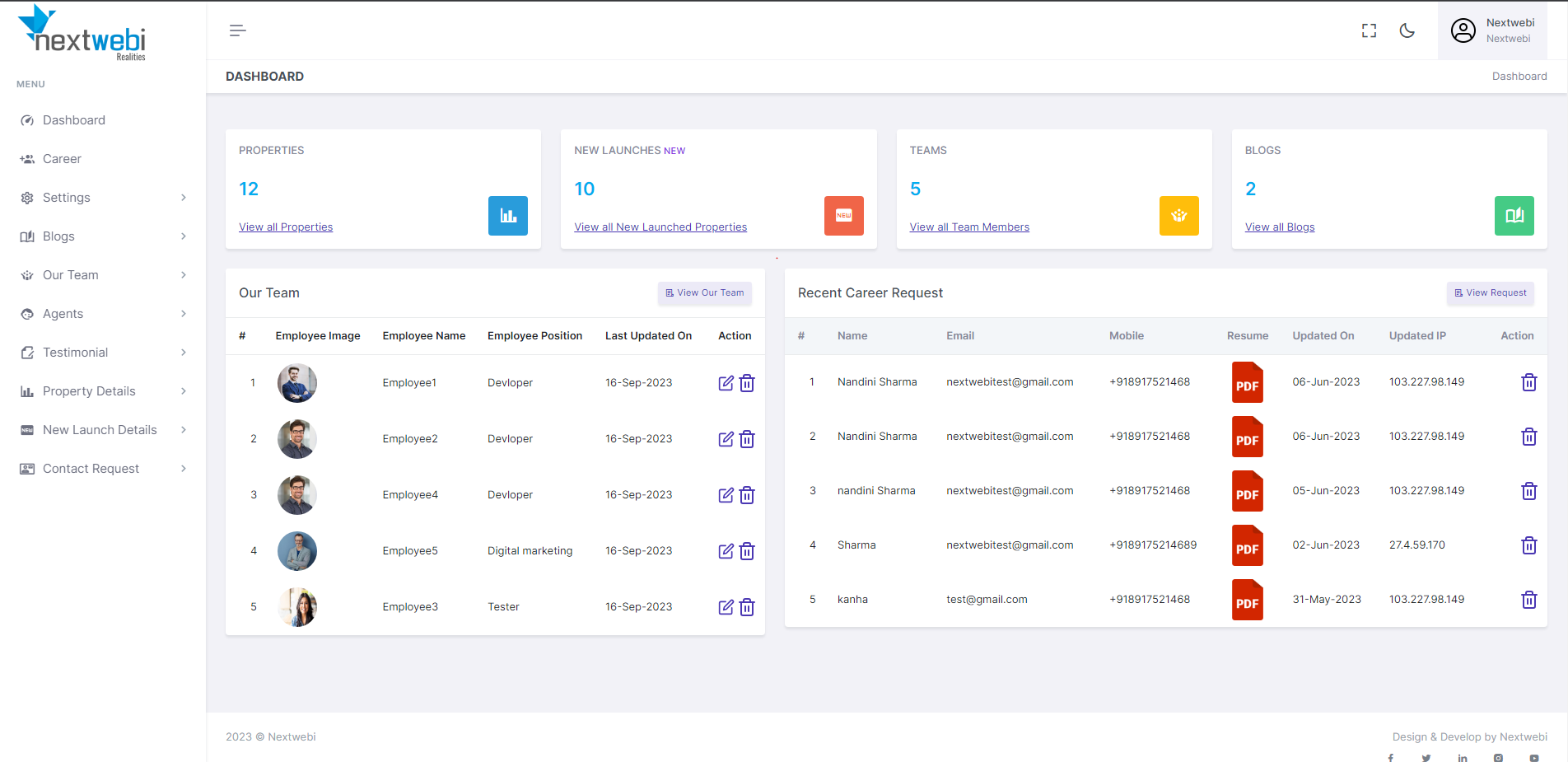1568x762 pixels.
Task: Expand the Blogs submenu chevron
Action: point(184,236)
